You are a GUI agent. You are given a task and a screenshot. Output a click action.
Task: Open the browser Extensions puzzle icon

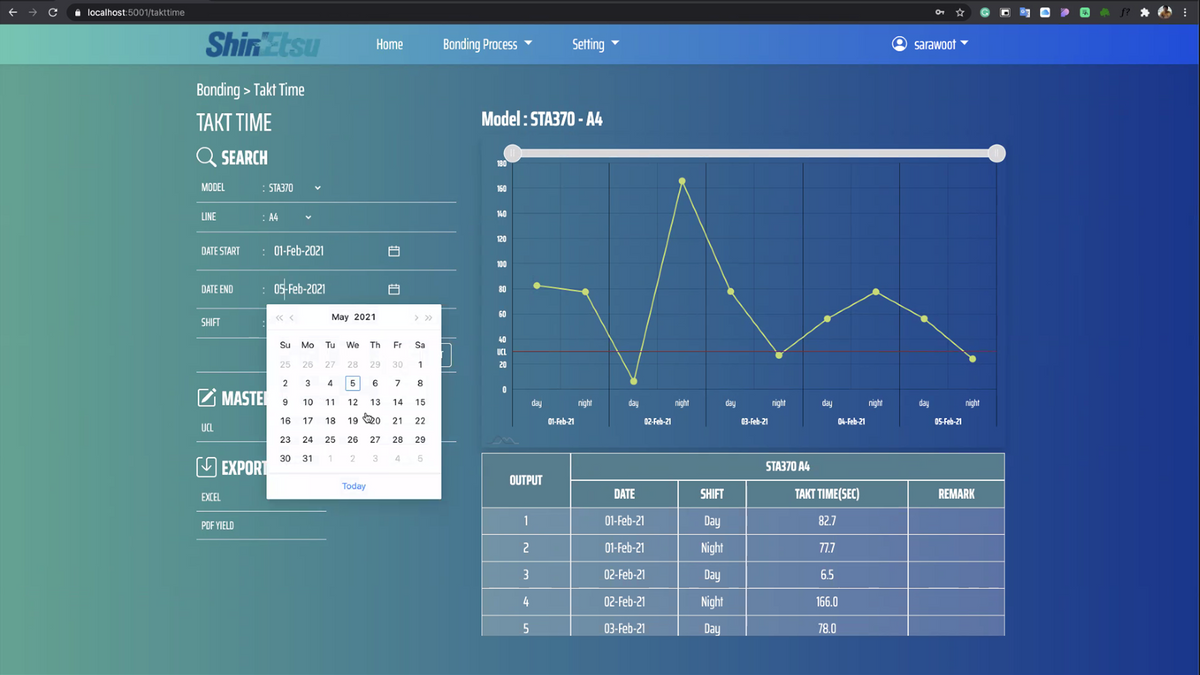pyautogui.click(x=1145, y=13)
